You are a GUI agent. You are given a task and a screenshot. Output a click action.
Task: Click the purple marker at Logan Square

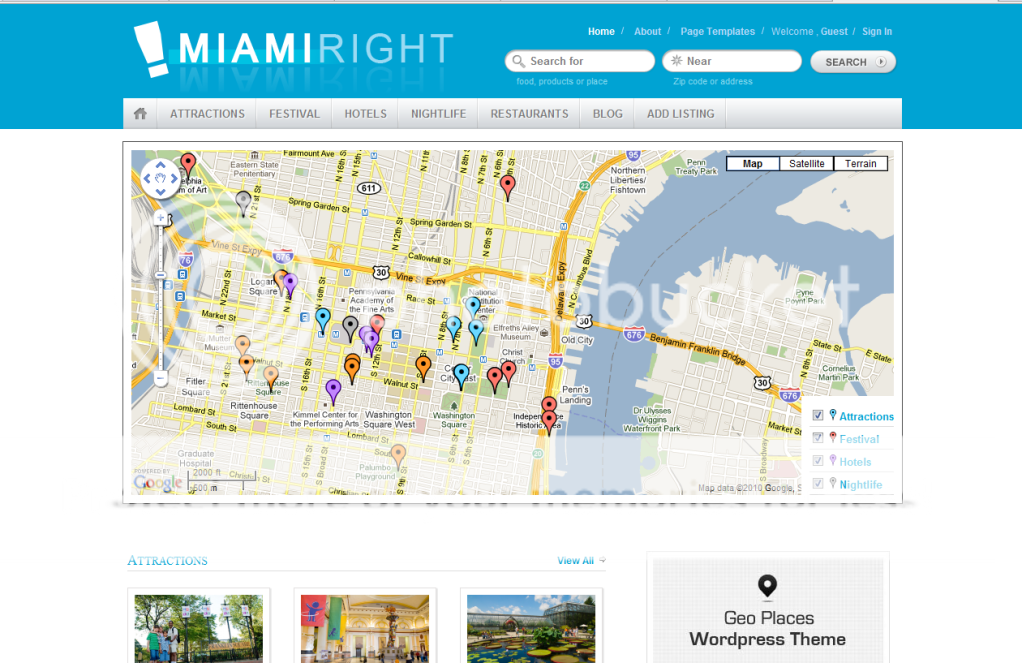coord(291,286)
